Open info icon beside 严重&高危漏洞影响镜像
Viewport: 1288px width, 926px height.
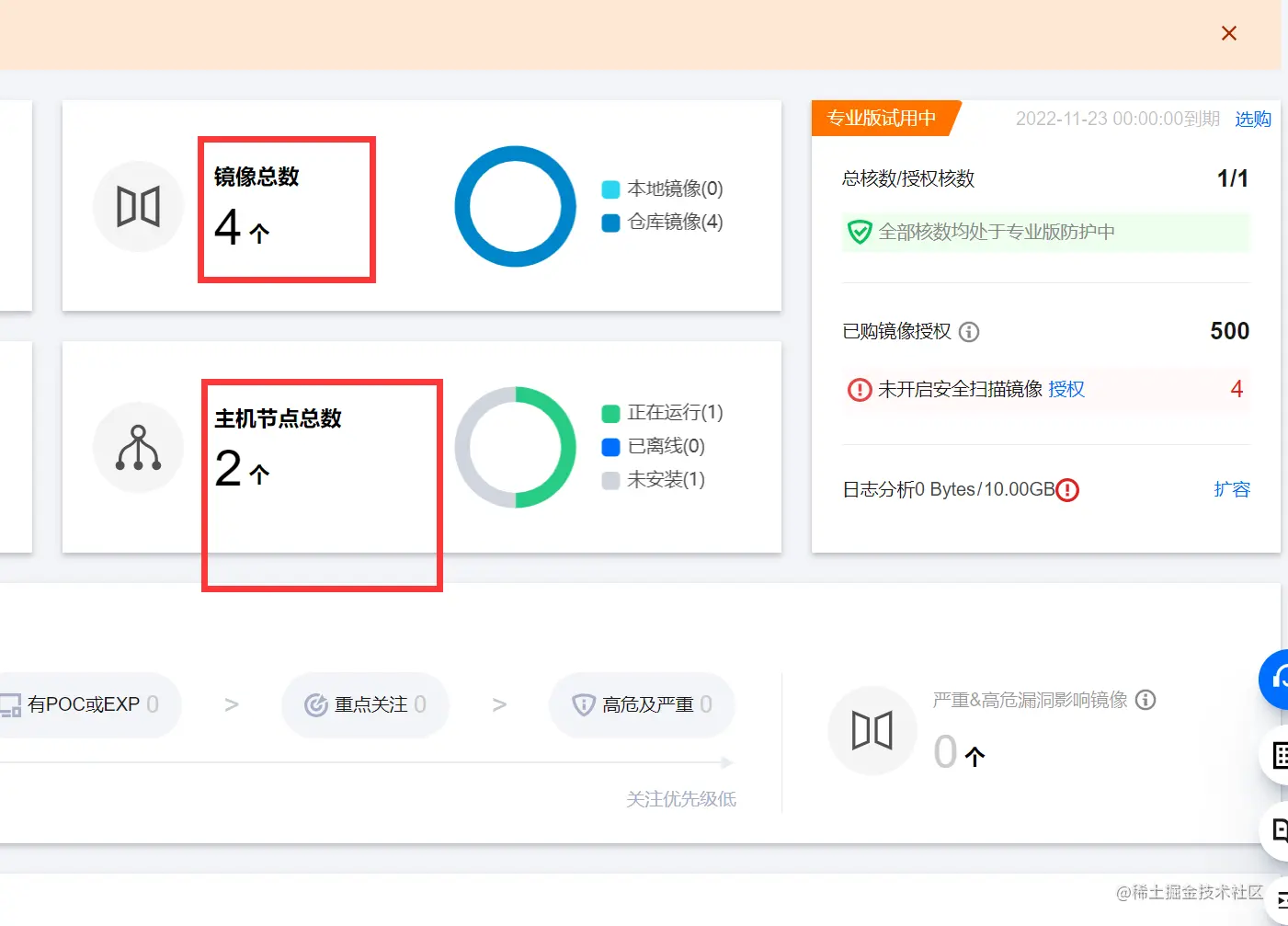(1146, 700)
